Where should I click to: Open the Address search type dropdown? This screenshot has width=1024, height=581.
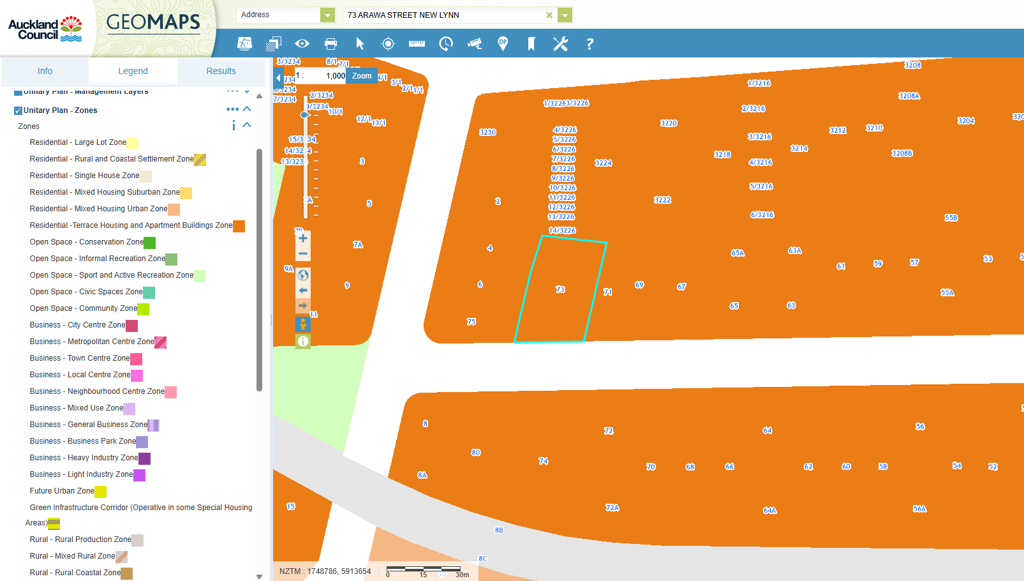pyautogui.click(x=327, y=15)
